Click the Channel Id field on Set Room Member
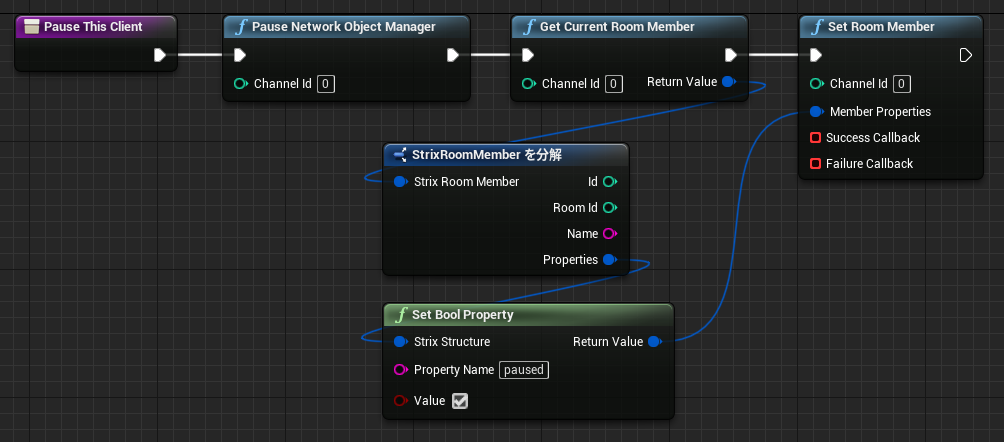Screen dimensions: 1004x442 (902, 83)
